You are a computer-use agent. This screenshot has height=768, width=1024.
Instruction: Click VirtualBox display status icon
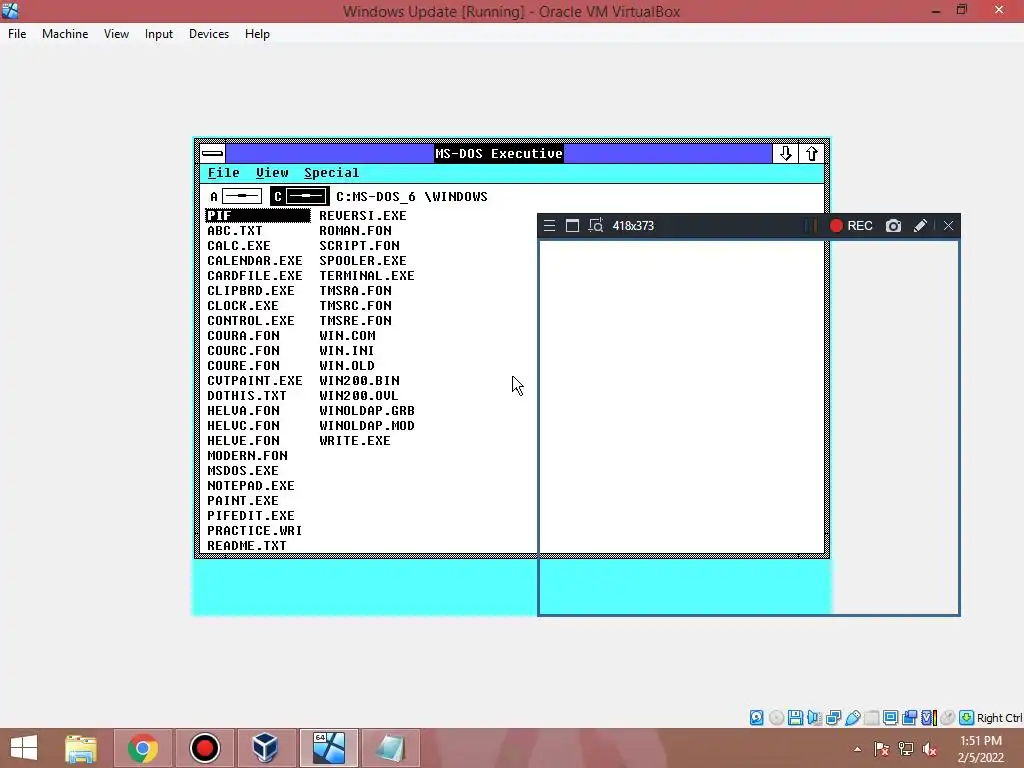[890, 718]
